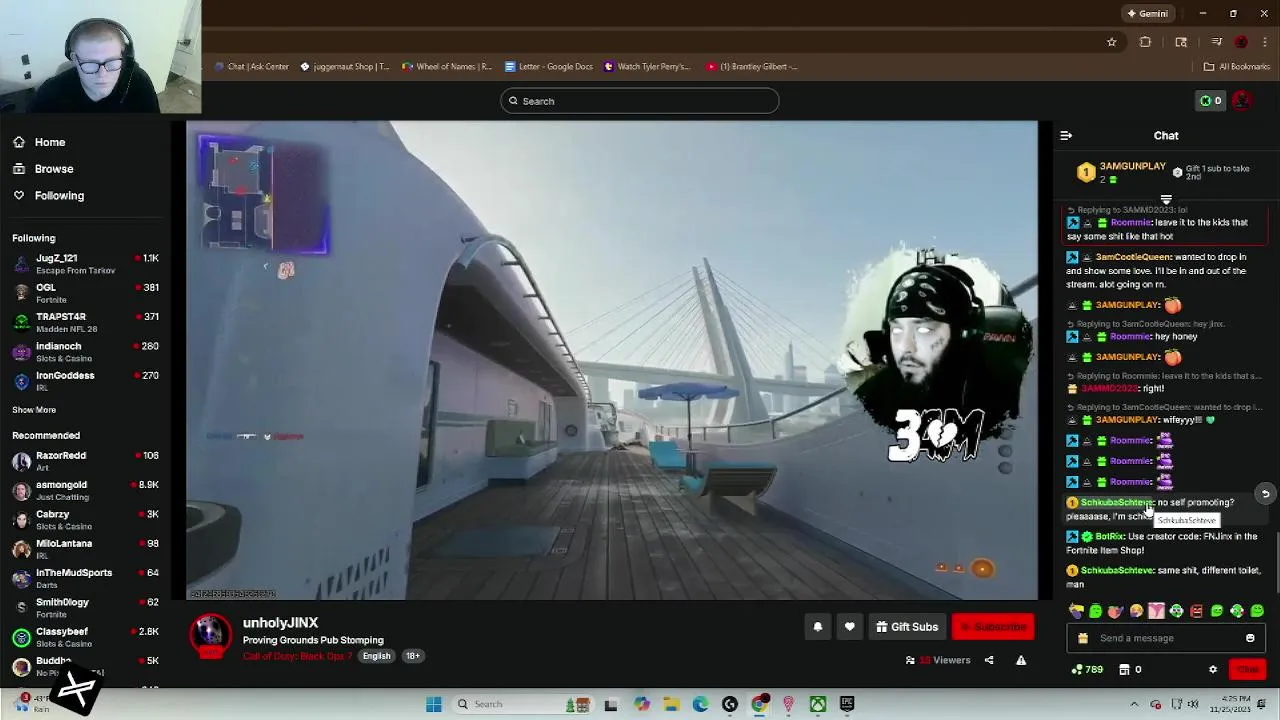
Task: Open InTheMudSports recommended channel
Action: pyautogui.click(x=86, y=578)
